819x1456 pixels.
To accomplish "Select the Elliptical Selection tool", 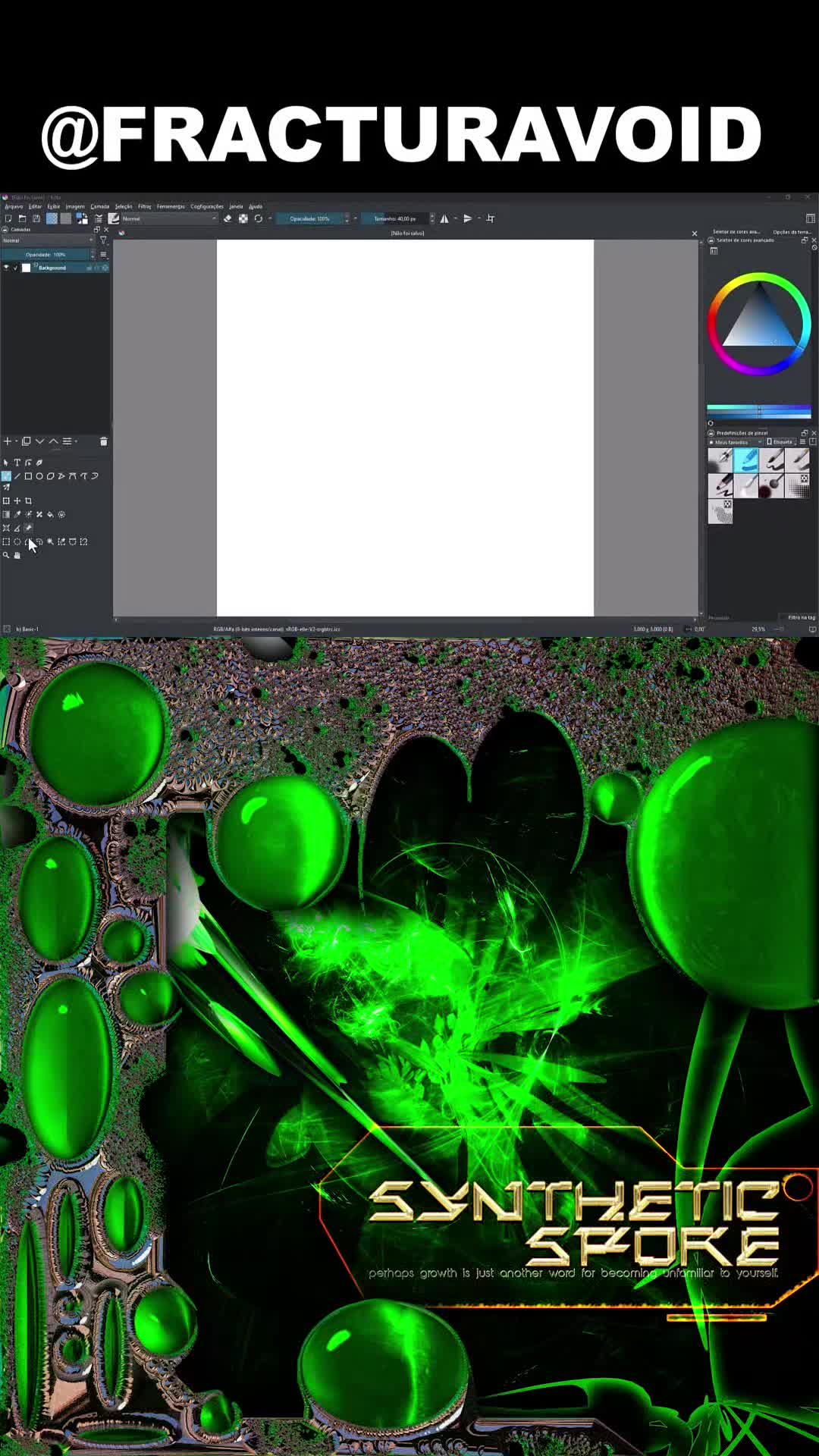I will click(17, 541).
